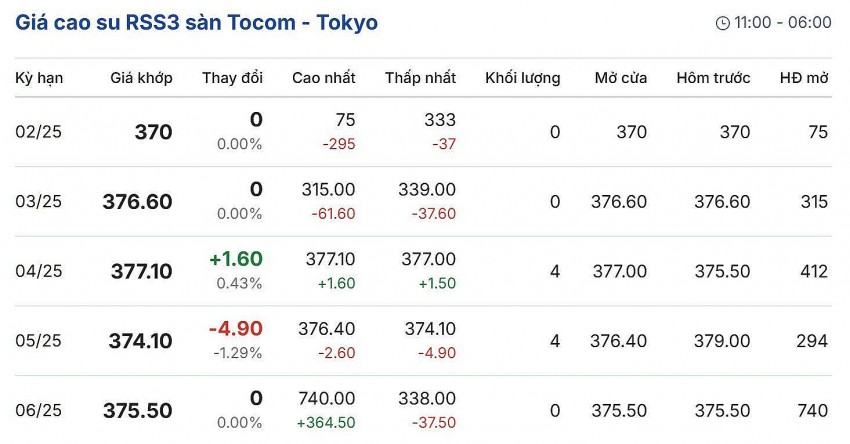The image size is (850, 444).
Task: Click the red -4.90 change value
Action: click(236, 329)
